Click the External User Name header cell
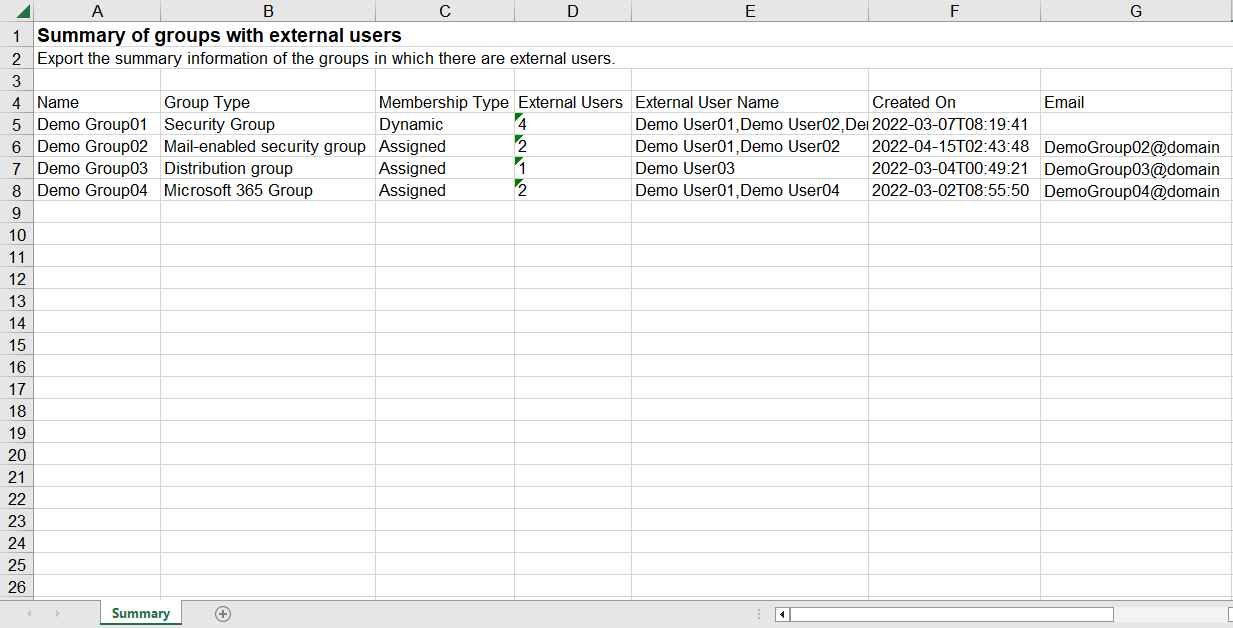1233x628 pixels. point(750,101)
